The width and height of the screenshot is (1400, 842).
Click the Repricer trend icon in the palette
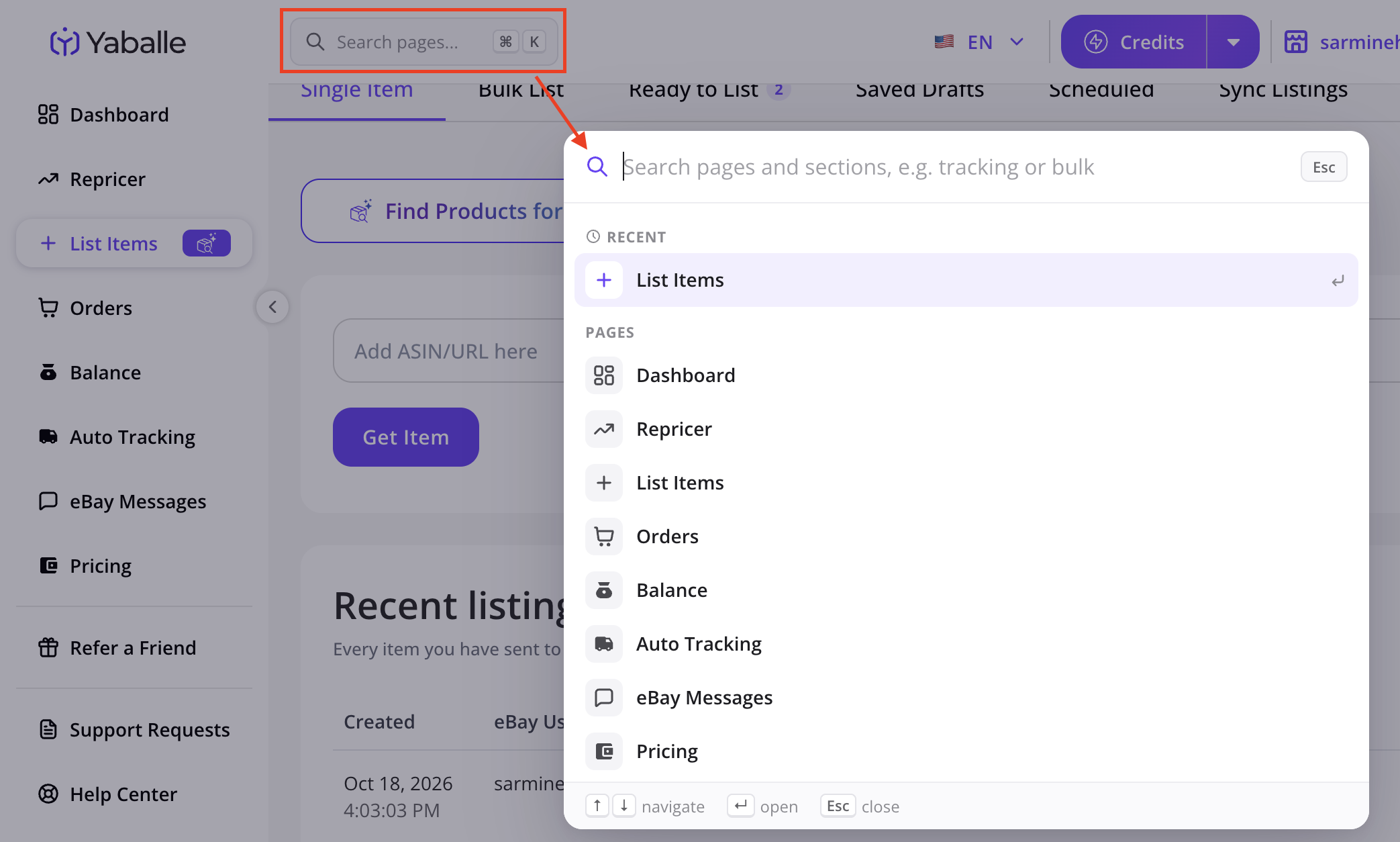pyautogui.click(x=604, y=429)
